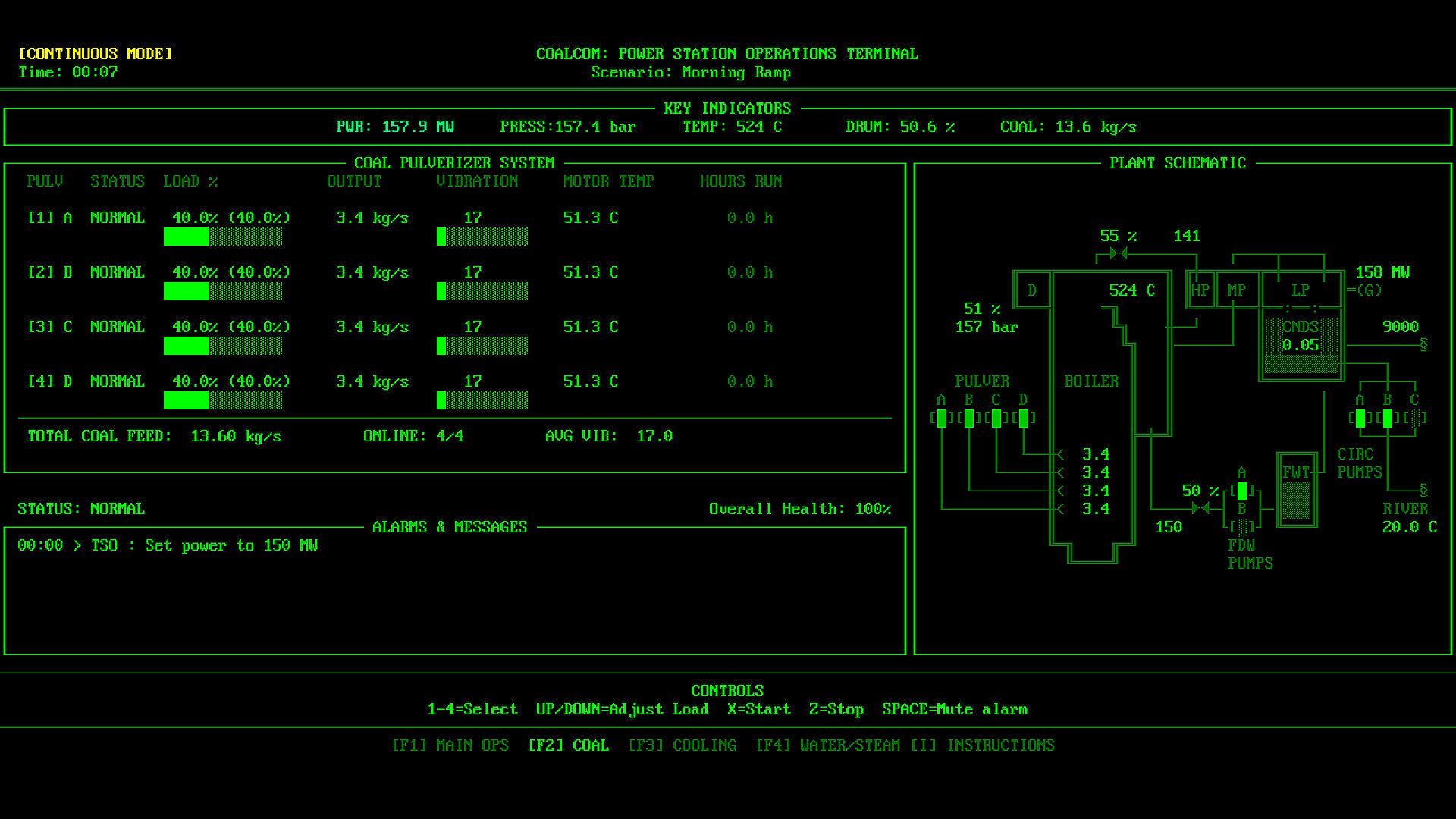Select pulverizer row [3] C

click(x=50, y=327)
